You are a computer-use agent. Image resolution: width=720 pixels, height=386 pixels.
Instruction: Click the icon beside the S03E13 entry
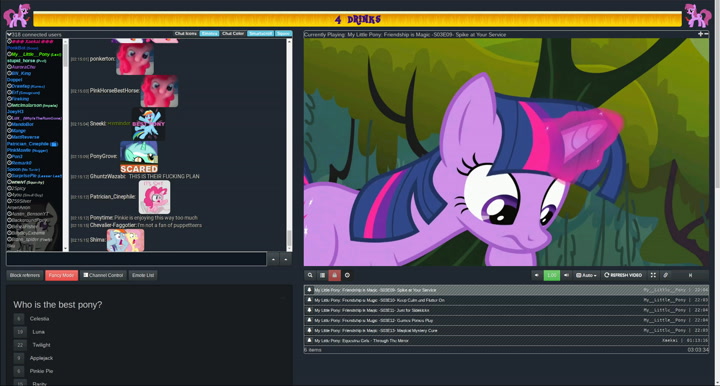pos(309,330)
